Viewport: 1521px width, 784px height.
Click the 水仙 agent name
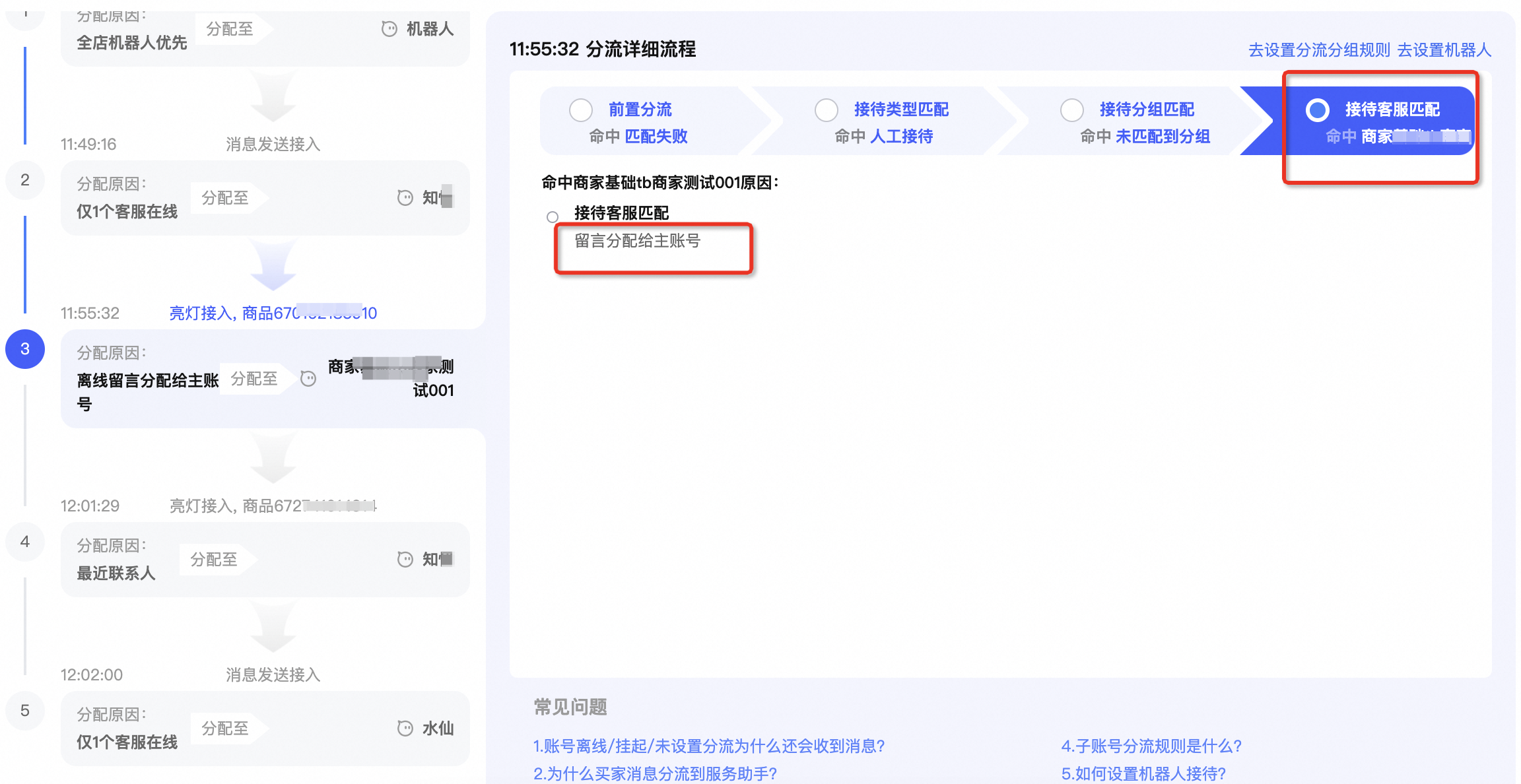(x=438, y=729)
